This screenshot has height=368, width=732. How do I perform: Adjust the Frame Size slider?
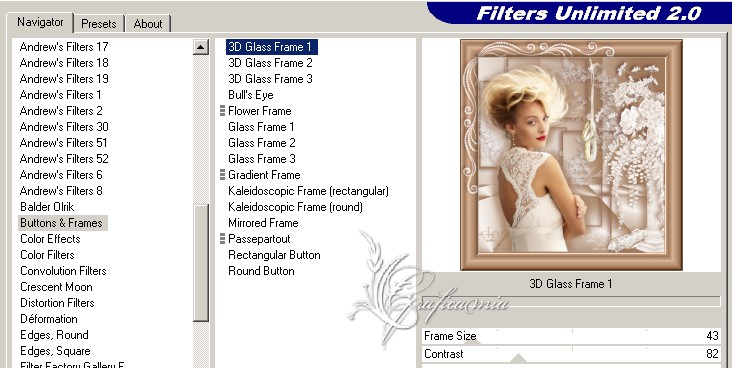point(571,336)
